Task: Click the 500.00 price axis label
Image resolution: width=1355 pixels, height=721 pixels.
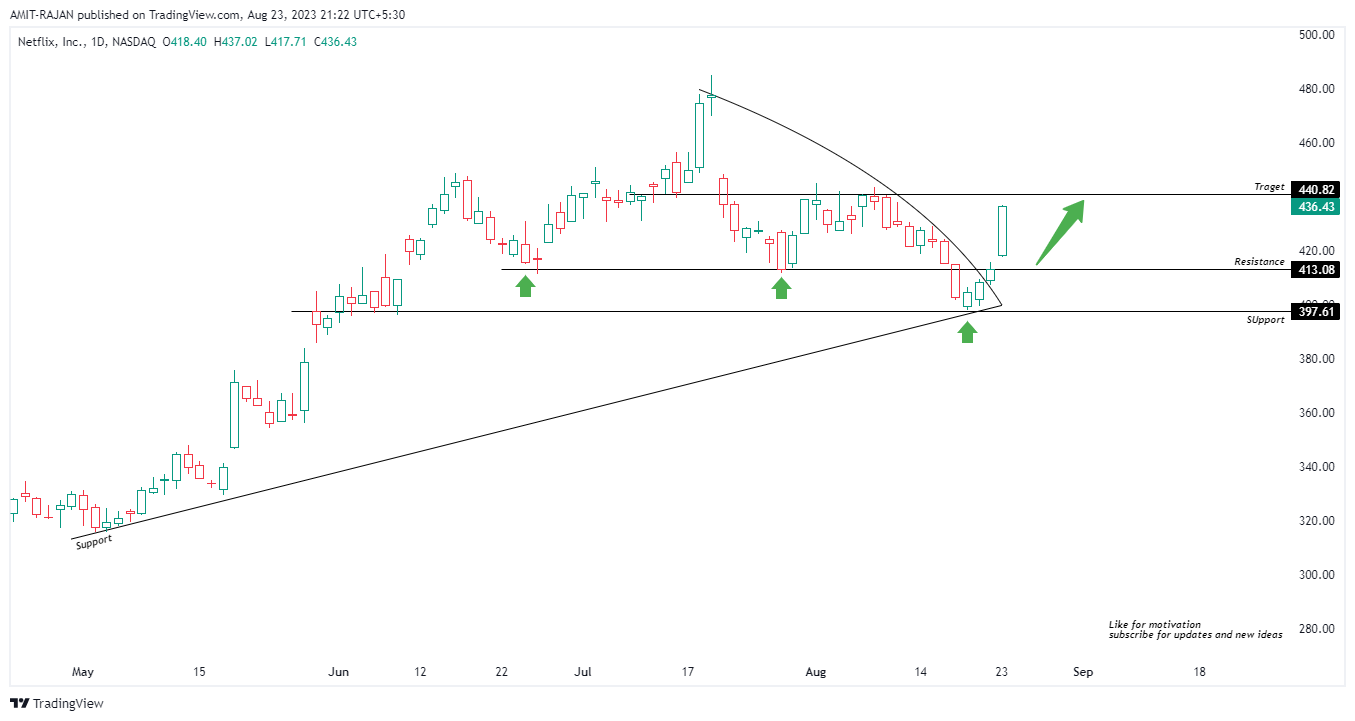Action: [x=1315, y=35]
